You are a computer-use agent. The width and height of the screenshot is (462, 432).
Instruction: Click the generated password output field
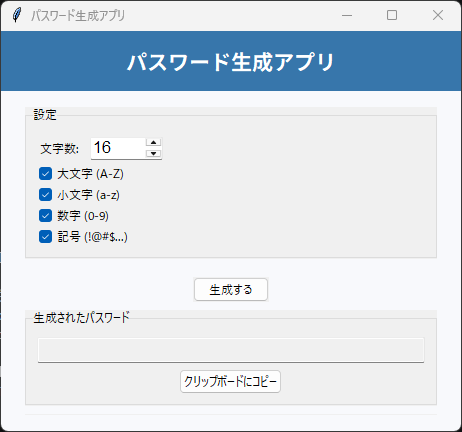231,350
